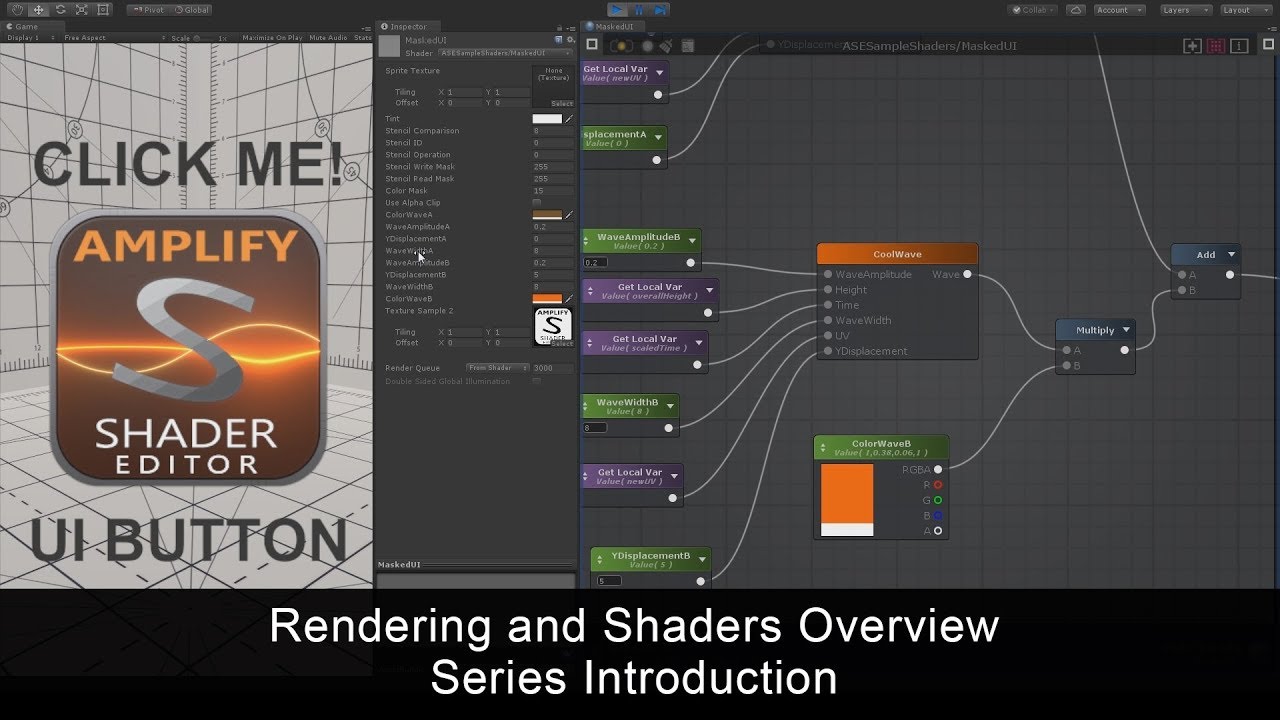Select the Scale tool
This screenshot has height=720, width=1280.
(82, 9)
